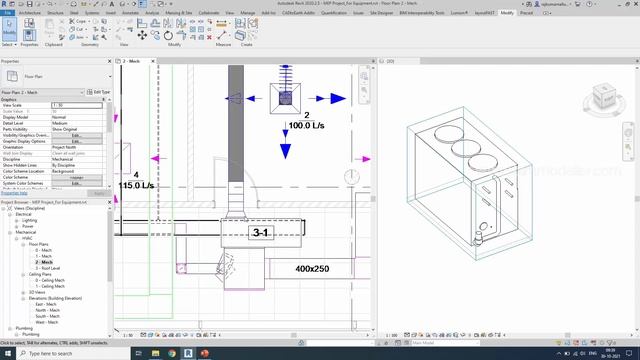The height and width of the screenshot is (360, 640).
Task: Open Chrome from the Windows taskbar
Action: click(x=172, y=353)
